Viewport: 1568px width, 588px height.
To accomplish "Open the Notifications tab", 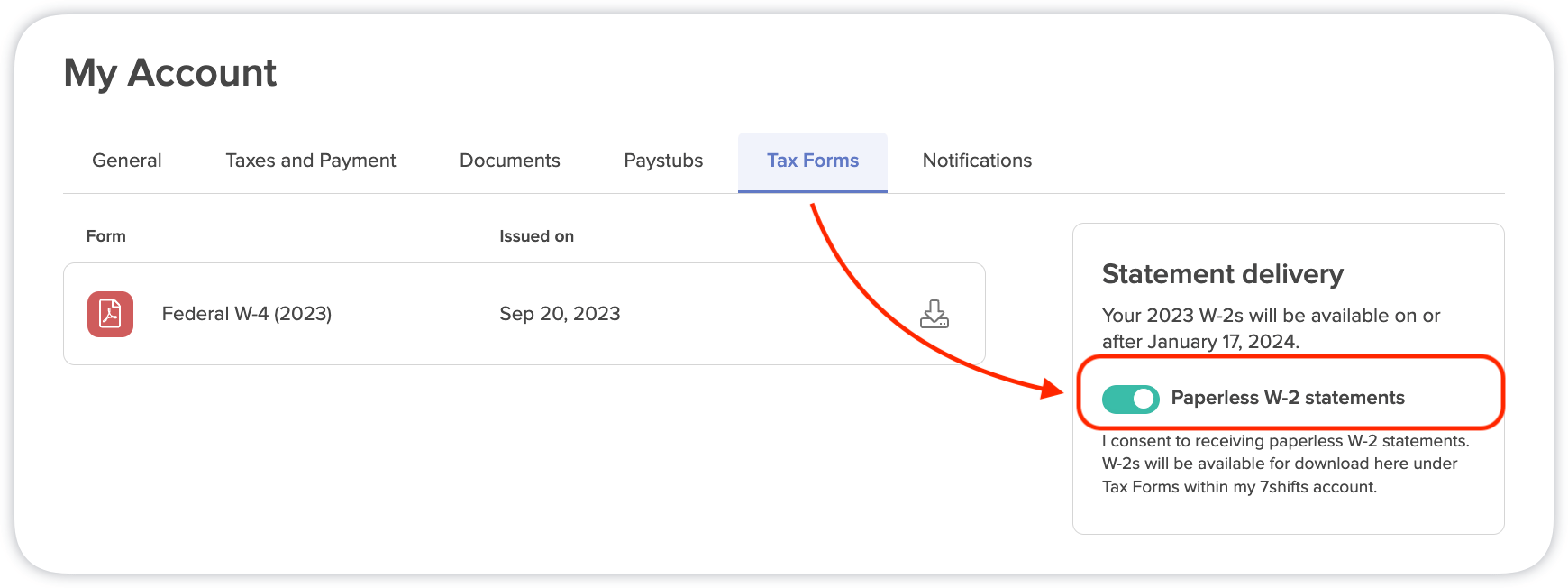I will pyautogui.click(x=976, y=161).
